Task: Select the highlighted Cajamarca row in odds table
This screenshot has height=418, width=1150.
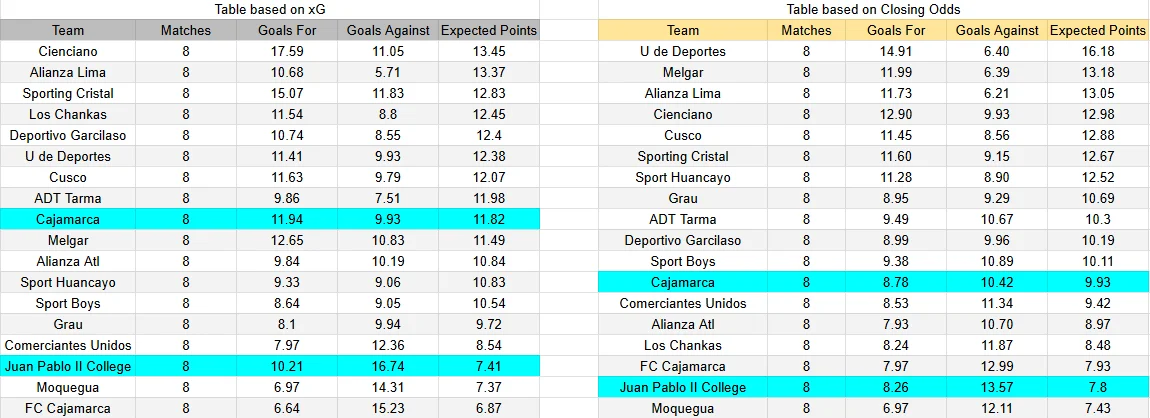Action: pos(874,282)
